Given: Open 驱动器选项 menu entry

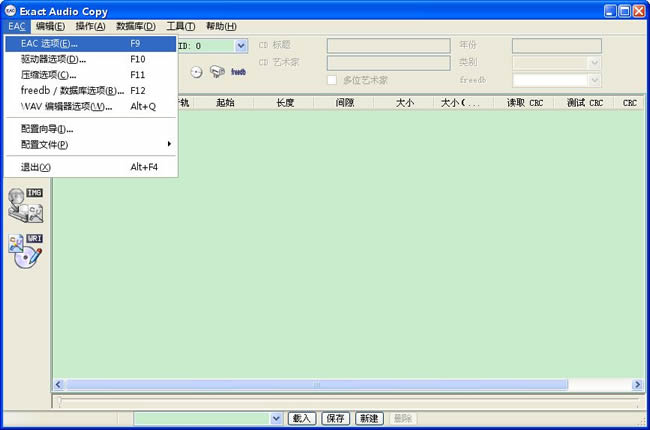Looking at the screenshot, I should (91, 59).
